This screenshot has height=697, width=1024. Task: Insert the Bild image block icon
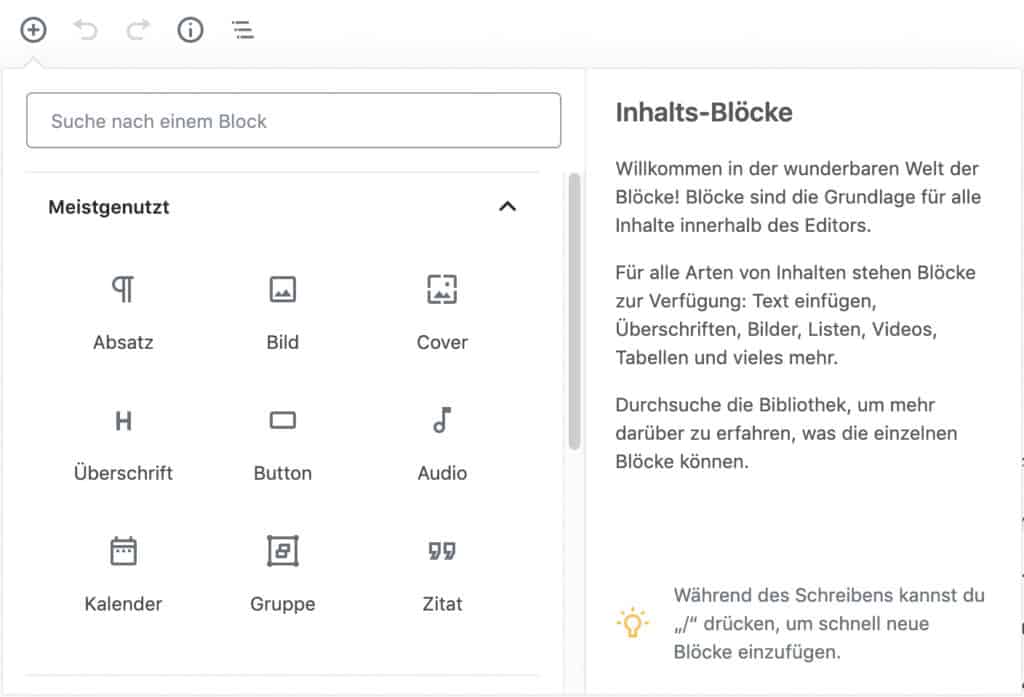coord(283,289)
